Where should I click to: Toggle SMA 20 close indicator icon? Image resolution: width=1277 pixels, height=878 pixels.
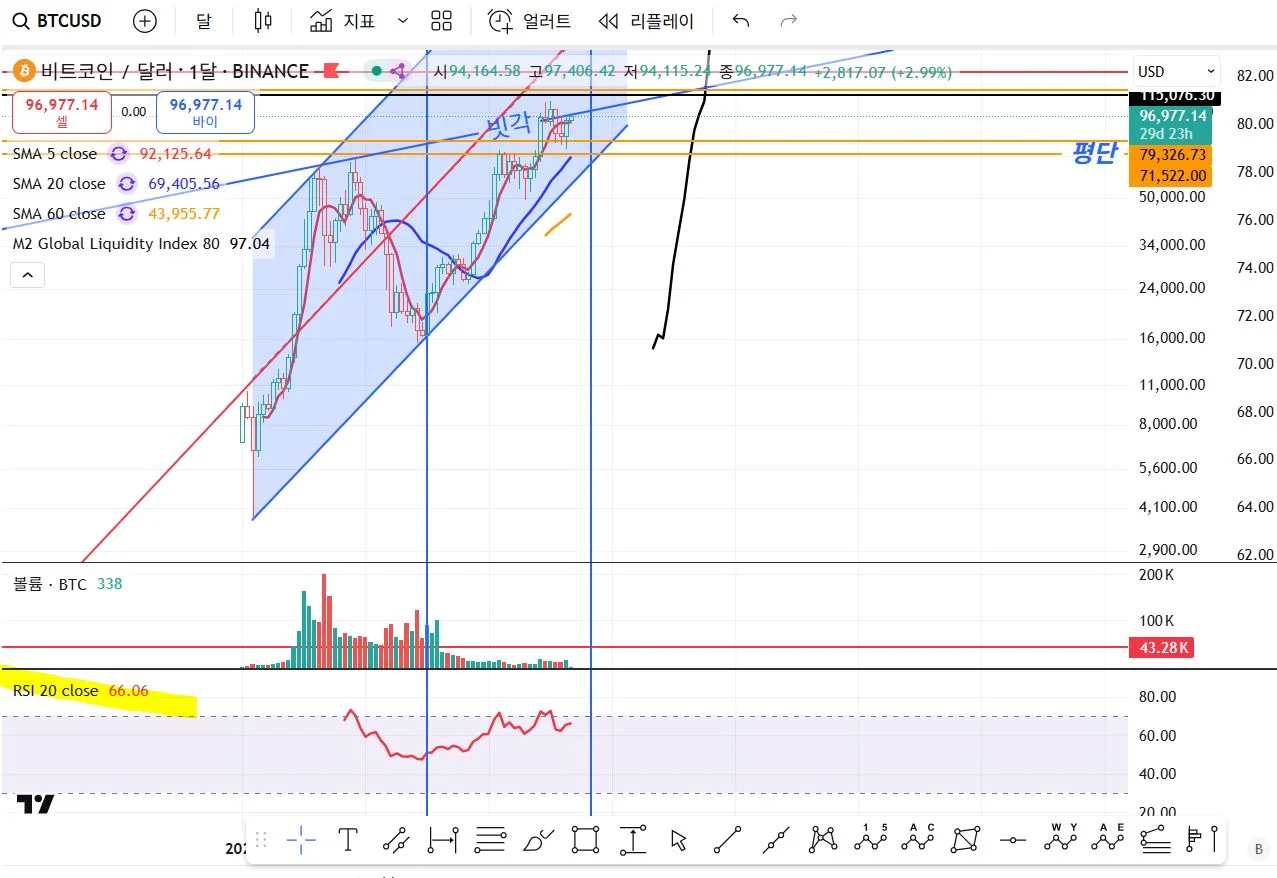click(126, 184)
